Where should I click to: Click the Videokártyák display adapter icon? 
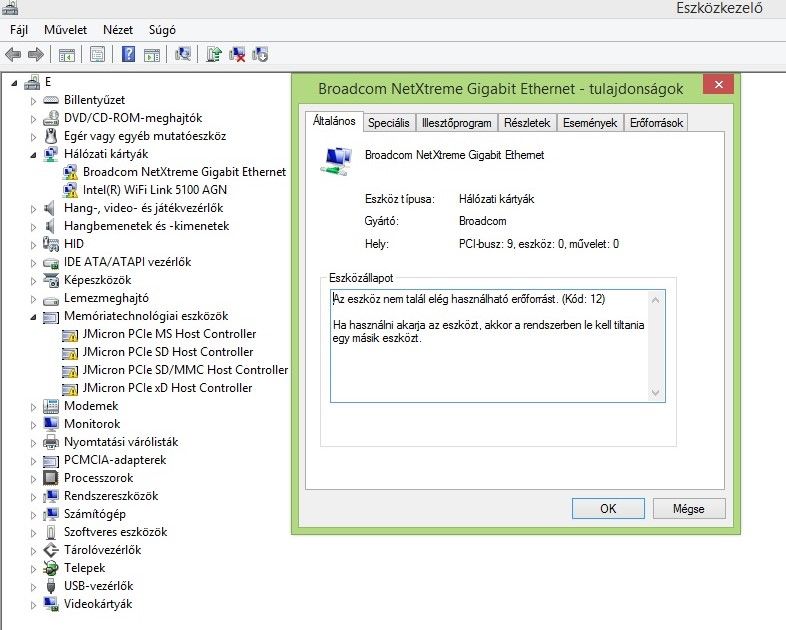point(51,604)
